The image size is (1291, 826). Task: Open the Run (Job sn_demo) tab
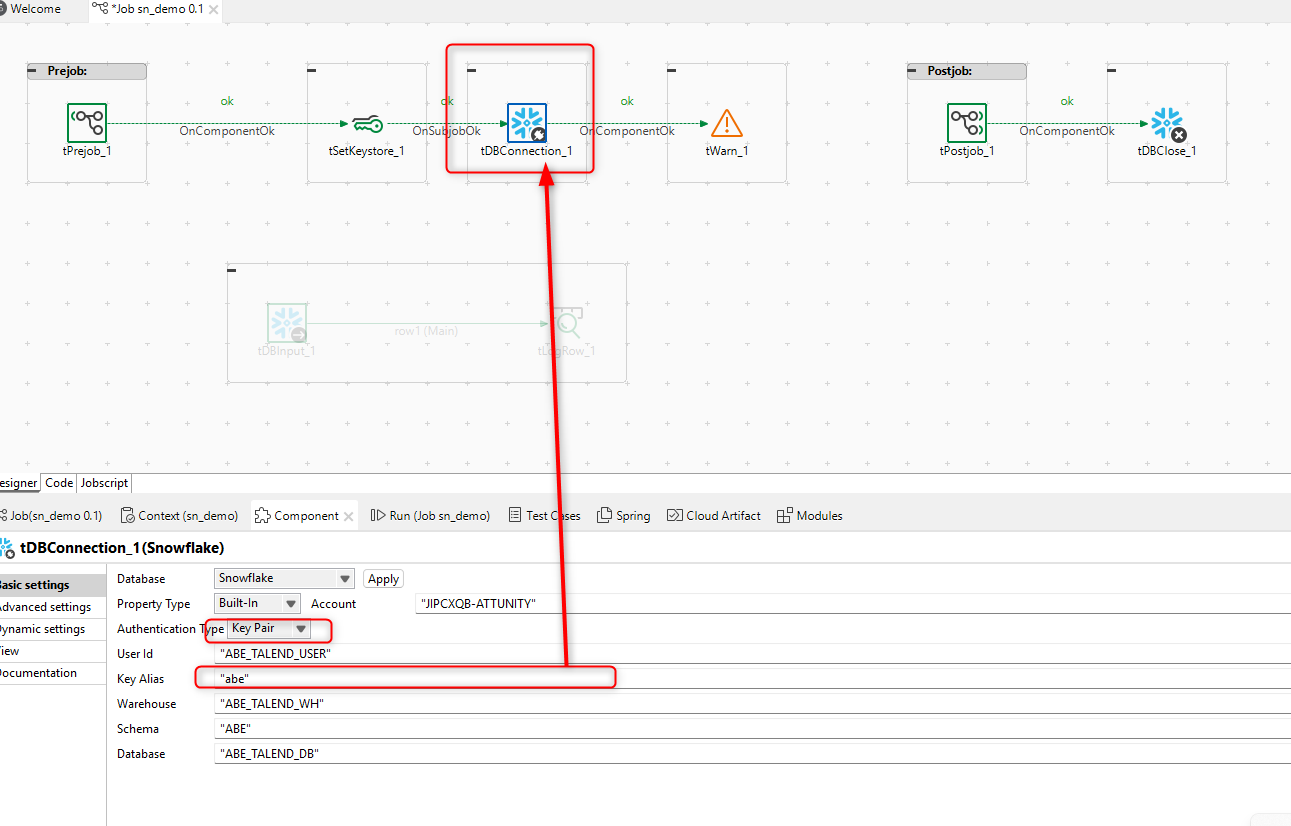tap(429, 515)
